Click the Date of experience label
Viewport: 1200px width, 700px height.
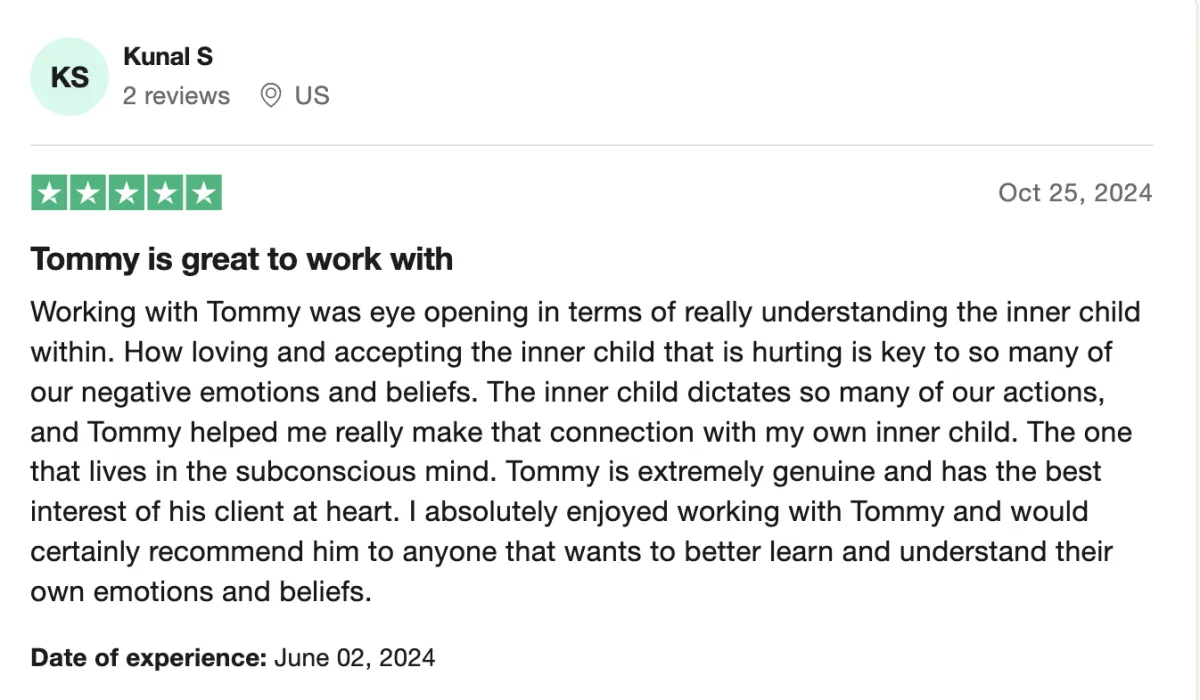coord(149,658)
